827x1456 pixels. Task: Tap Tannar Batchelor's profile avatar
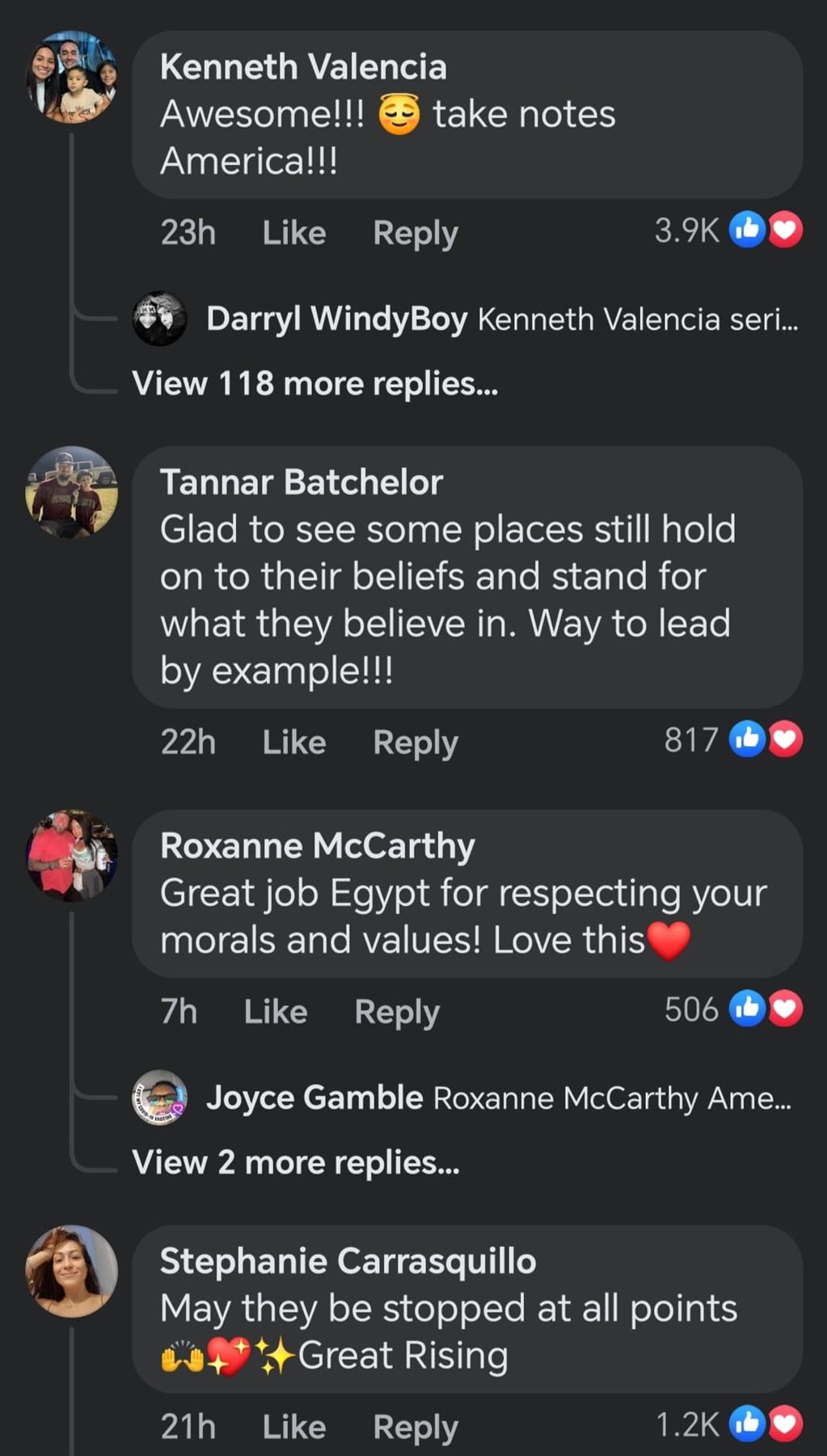[x=72, y=492]
